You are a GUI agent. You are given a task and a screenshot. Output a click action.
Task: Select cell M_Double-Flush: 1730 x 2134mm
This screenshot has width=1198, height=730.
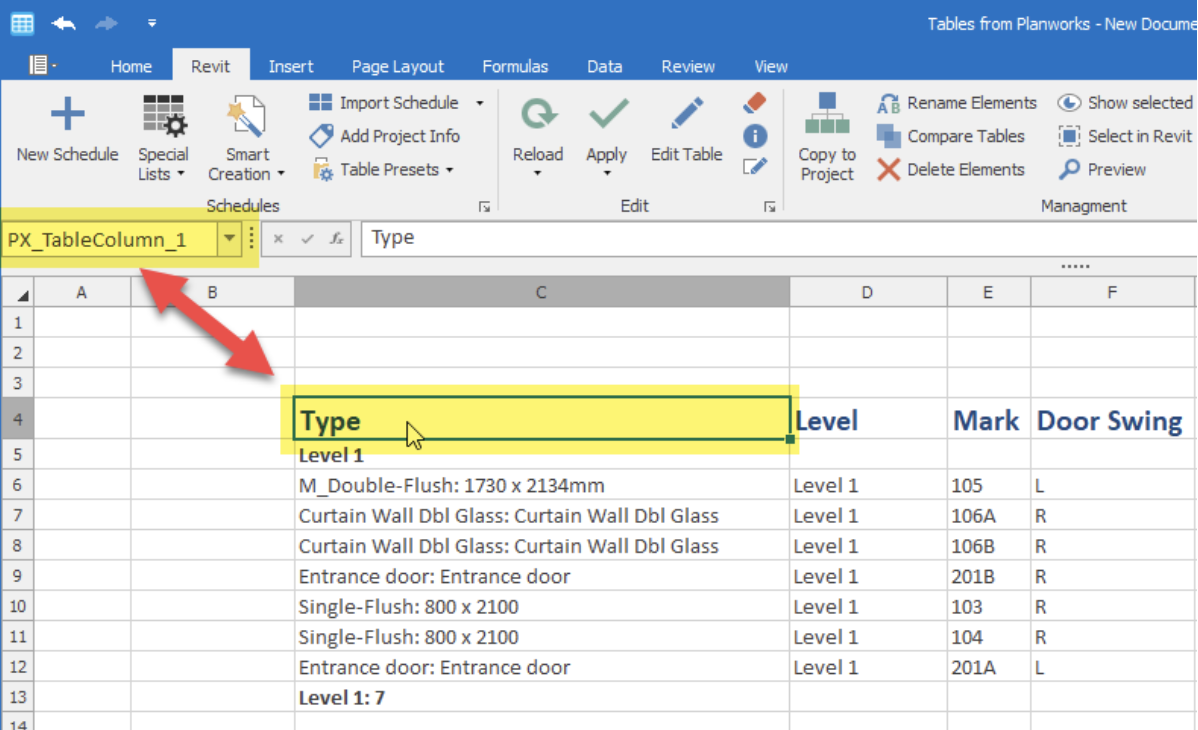542,485
